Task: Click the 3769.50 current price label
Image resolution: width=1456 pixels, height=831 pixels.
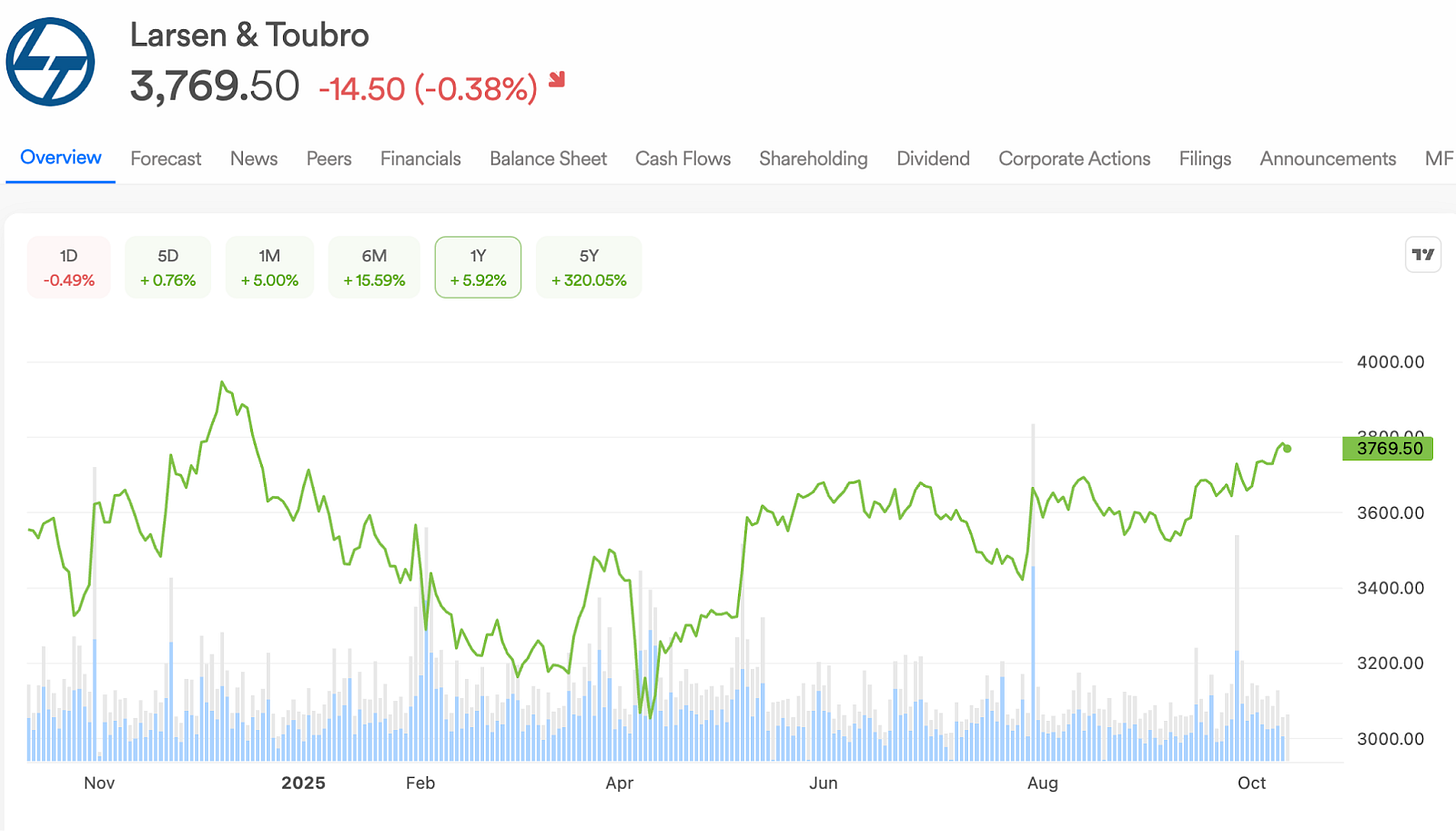Action: click(1388, 448)
